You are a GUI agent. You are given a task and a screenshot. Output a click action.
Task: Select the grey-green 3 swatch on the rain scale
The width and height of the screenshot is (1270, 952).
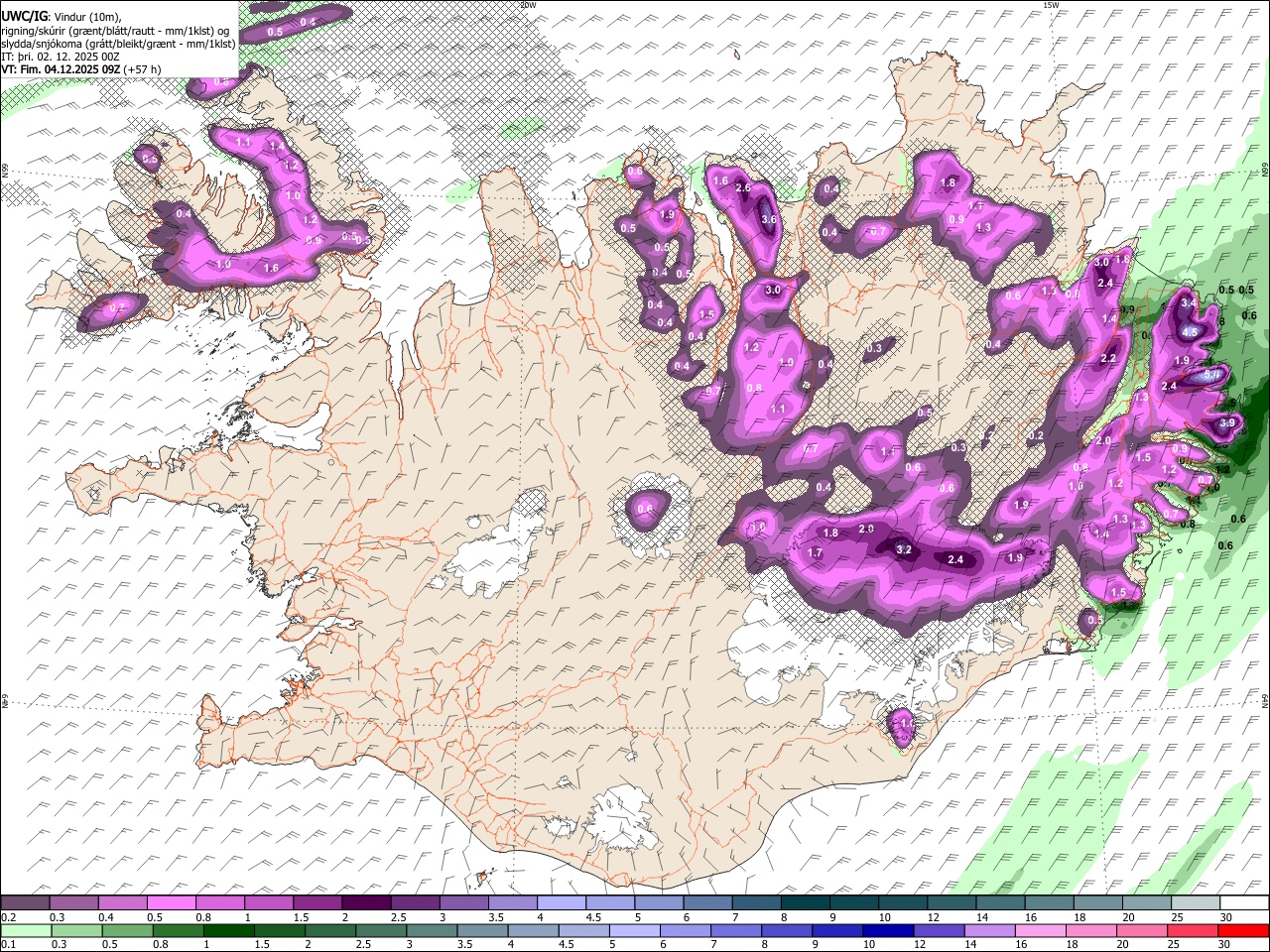click(432, 930)
